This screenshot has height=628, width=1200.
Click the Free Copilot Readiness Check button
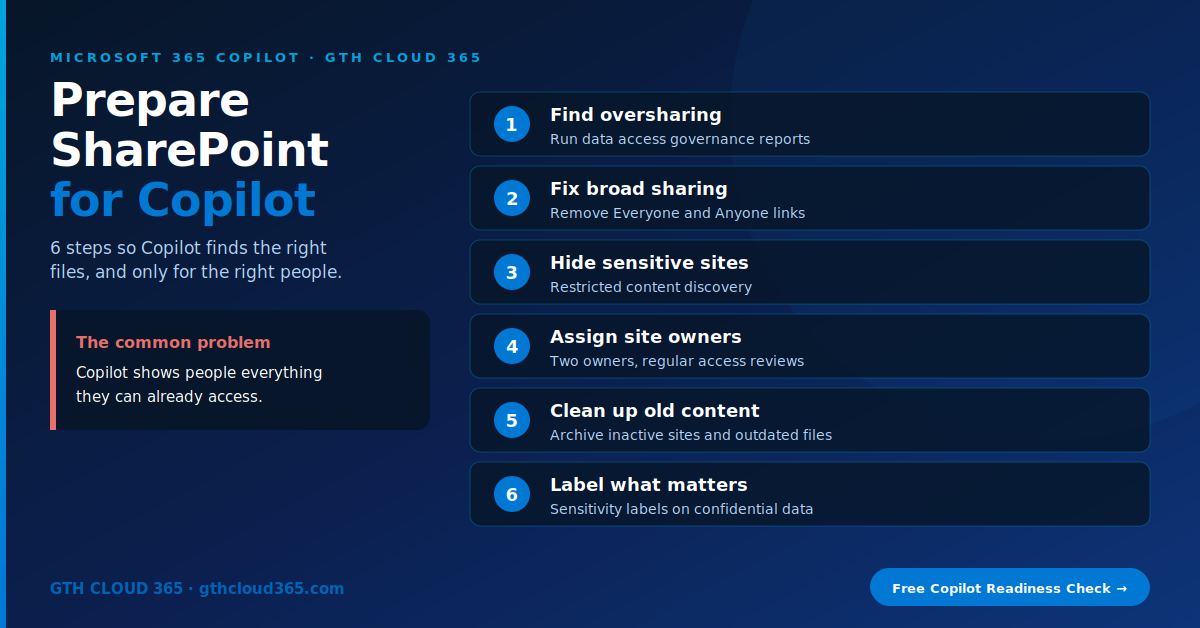(x=1010, y=587)
